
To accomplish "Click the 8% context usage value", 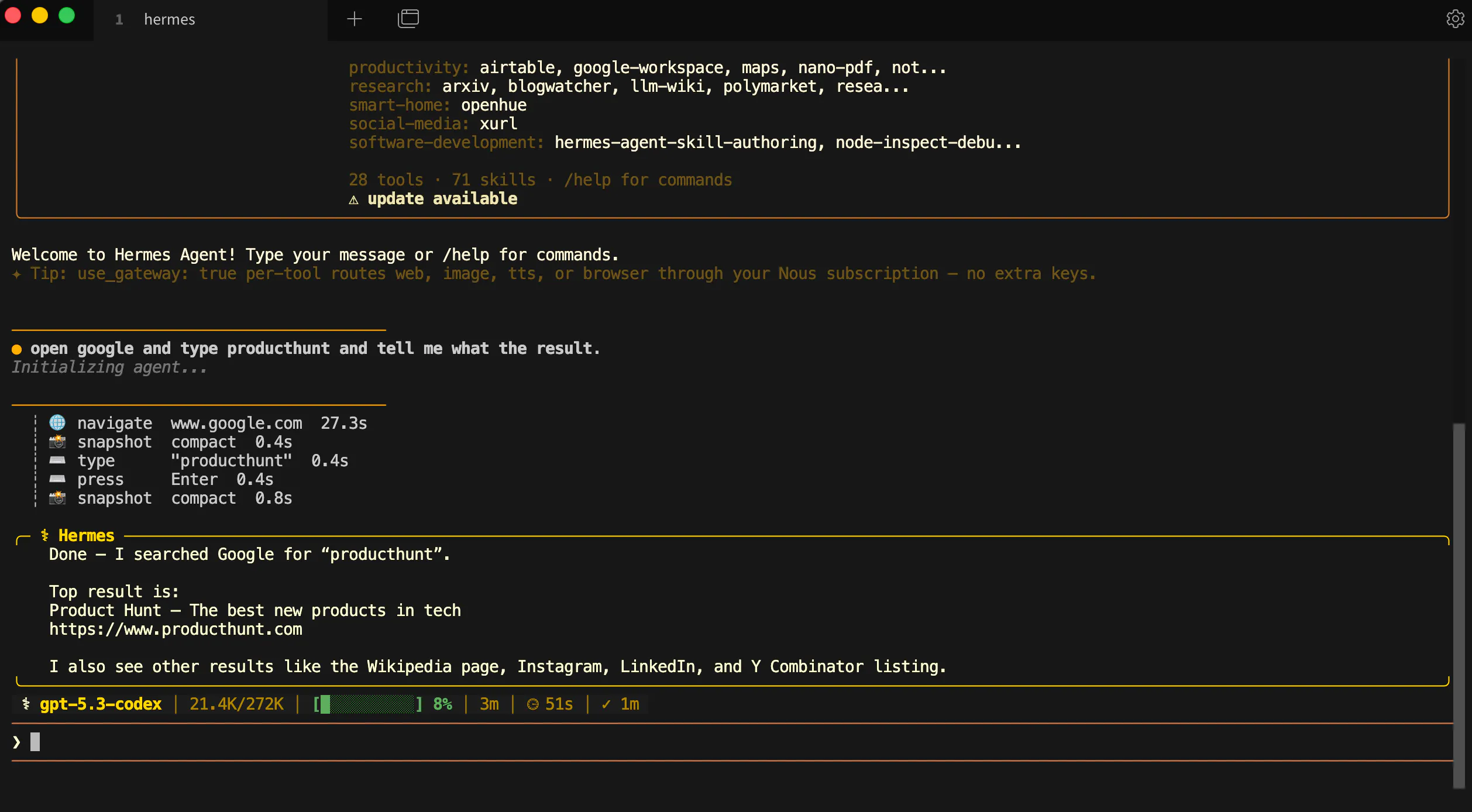I will point(443,704).
